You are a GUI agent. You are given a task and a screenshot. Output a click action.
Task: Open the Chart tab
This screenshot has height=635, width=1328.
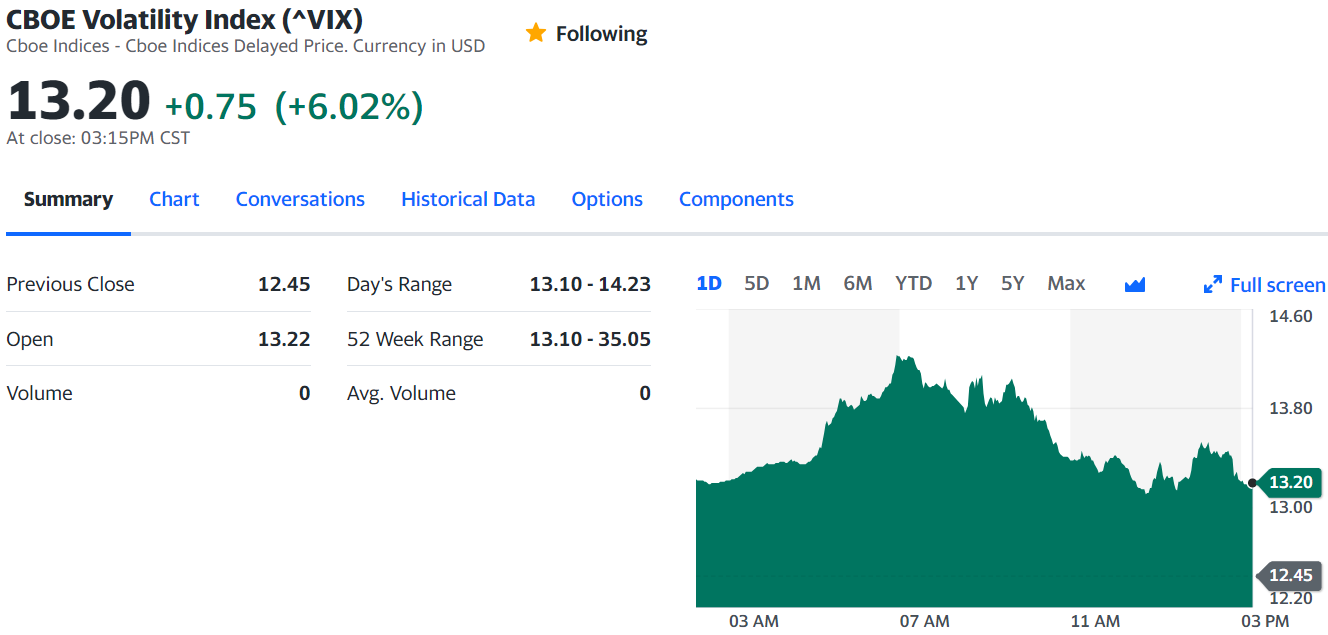pos(174,199)
